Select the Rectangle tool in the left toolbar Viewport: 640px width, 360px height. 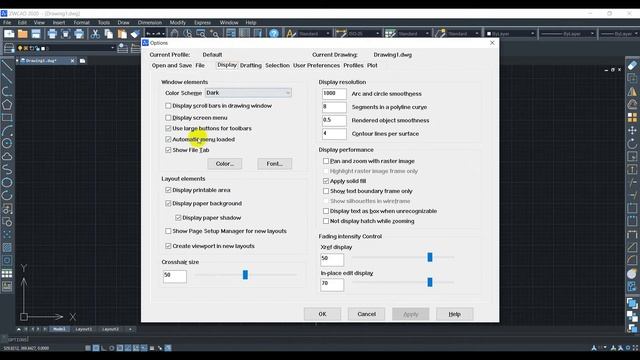click(x=7, y=118)
